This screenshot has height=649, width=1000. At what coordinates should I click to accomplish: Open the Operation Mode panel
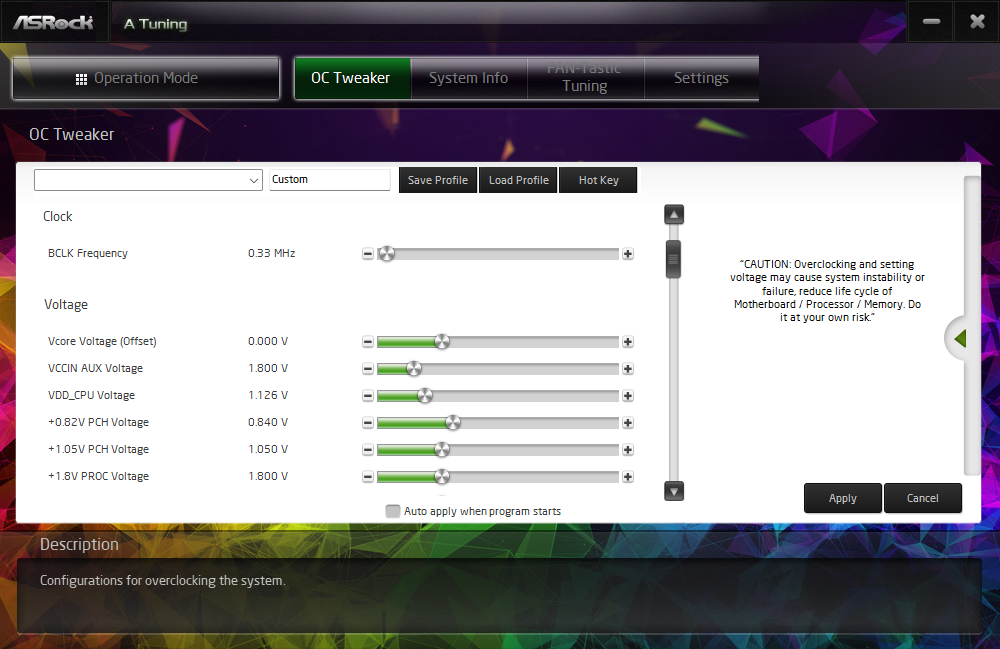[x=145, y=78]
